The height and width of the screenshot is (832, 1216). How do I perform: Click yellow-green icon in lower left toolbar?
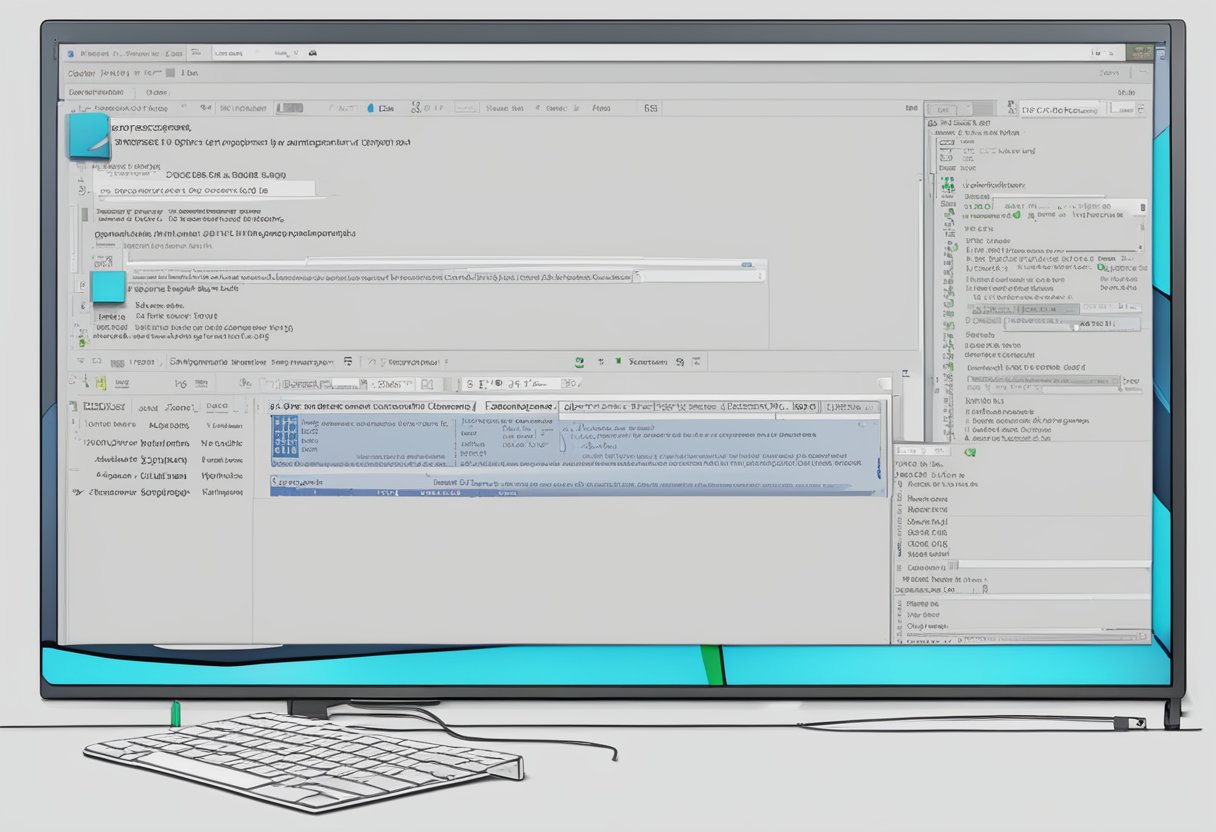[x=100, y=382]
